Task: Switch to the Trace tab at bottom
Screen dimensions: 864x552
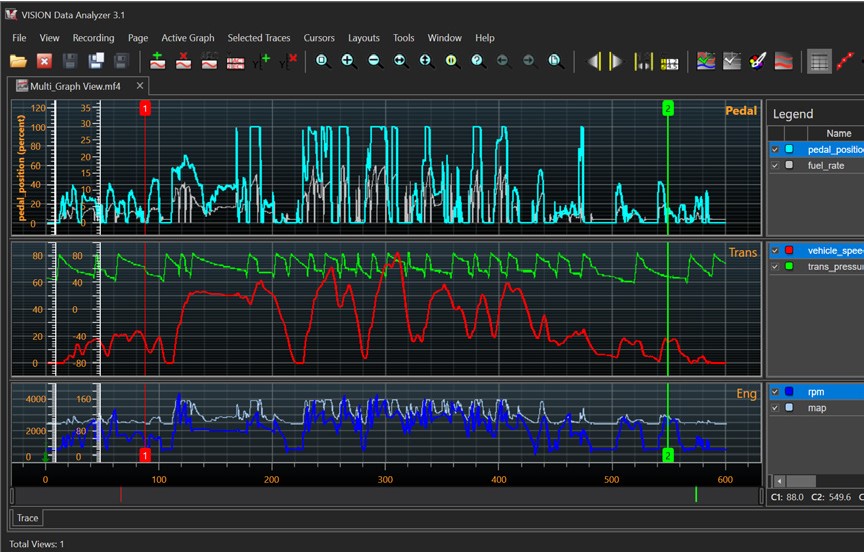Action: pyautogui.click(x=27, y=518)
